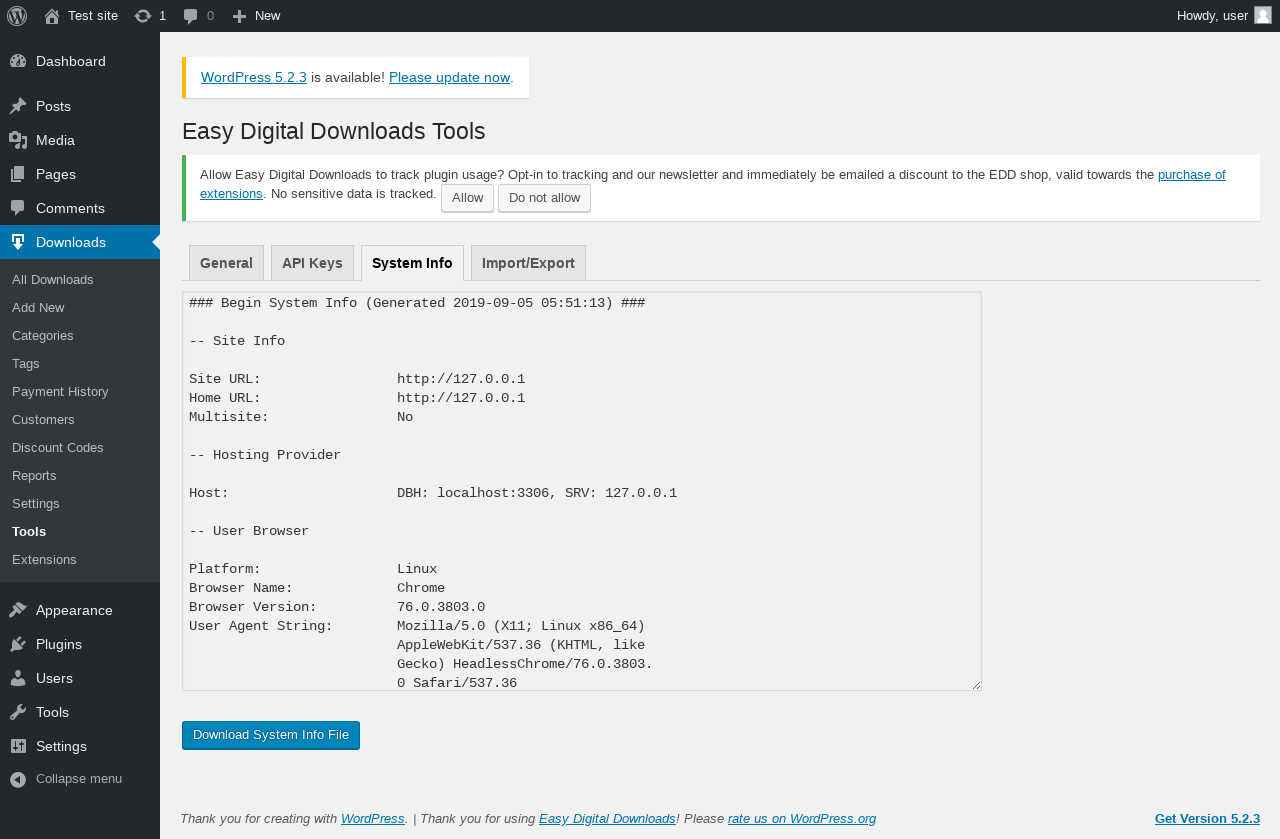Open the updates refresh icon
Image resolution: width=1280 pixels, height=839 pixels.
click(143, 16)
